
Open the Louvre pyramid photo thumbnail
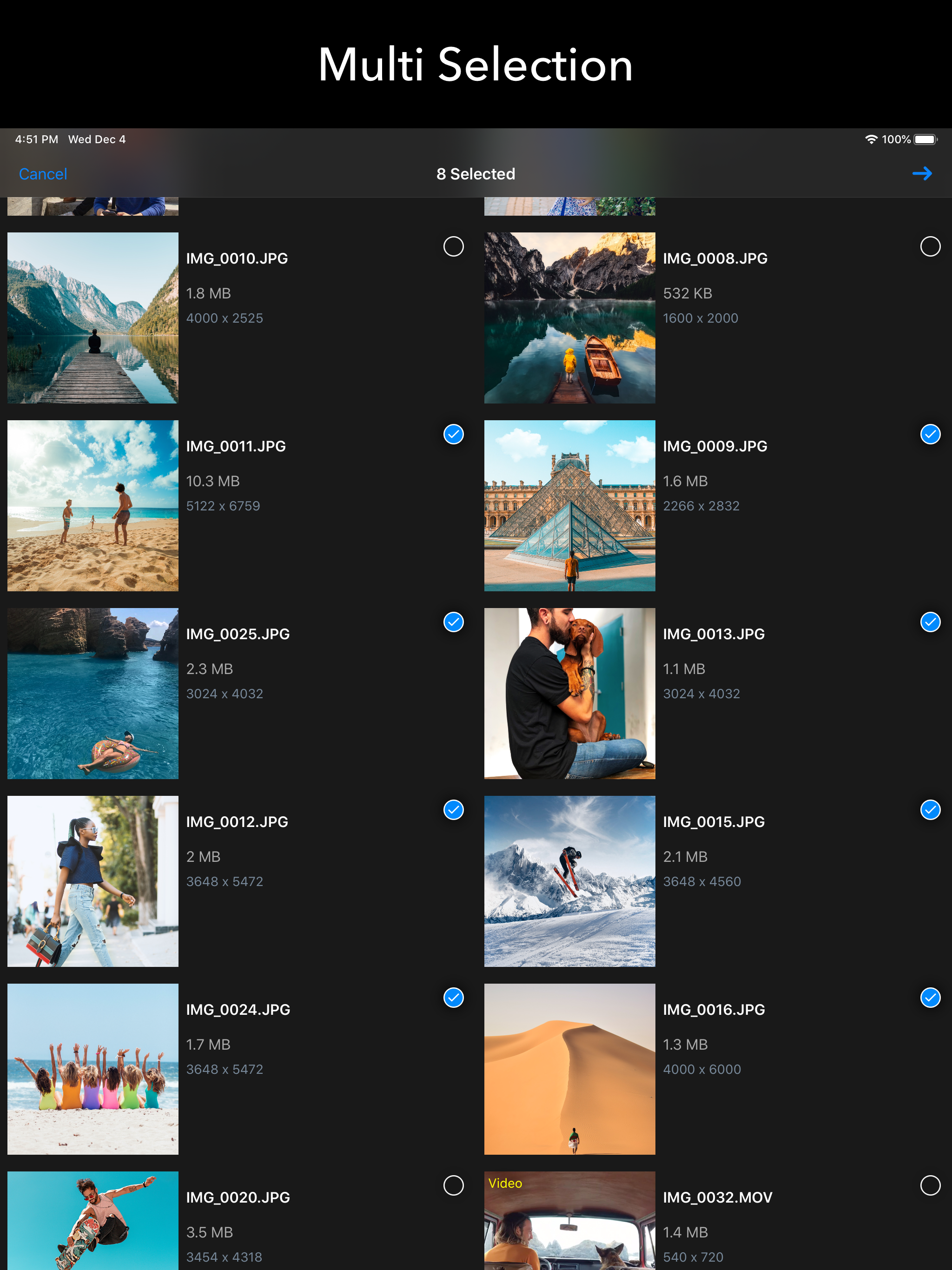point(569,505)
